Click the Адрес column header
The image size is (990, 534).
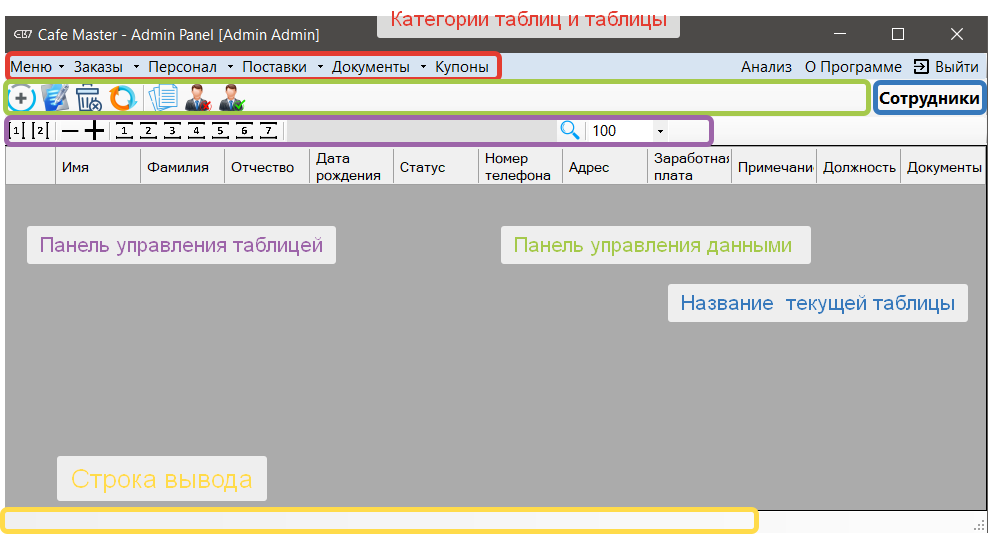click(x=605, y=167)
